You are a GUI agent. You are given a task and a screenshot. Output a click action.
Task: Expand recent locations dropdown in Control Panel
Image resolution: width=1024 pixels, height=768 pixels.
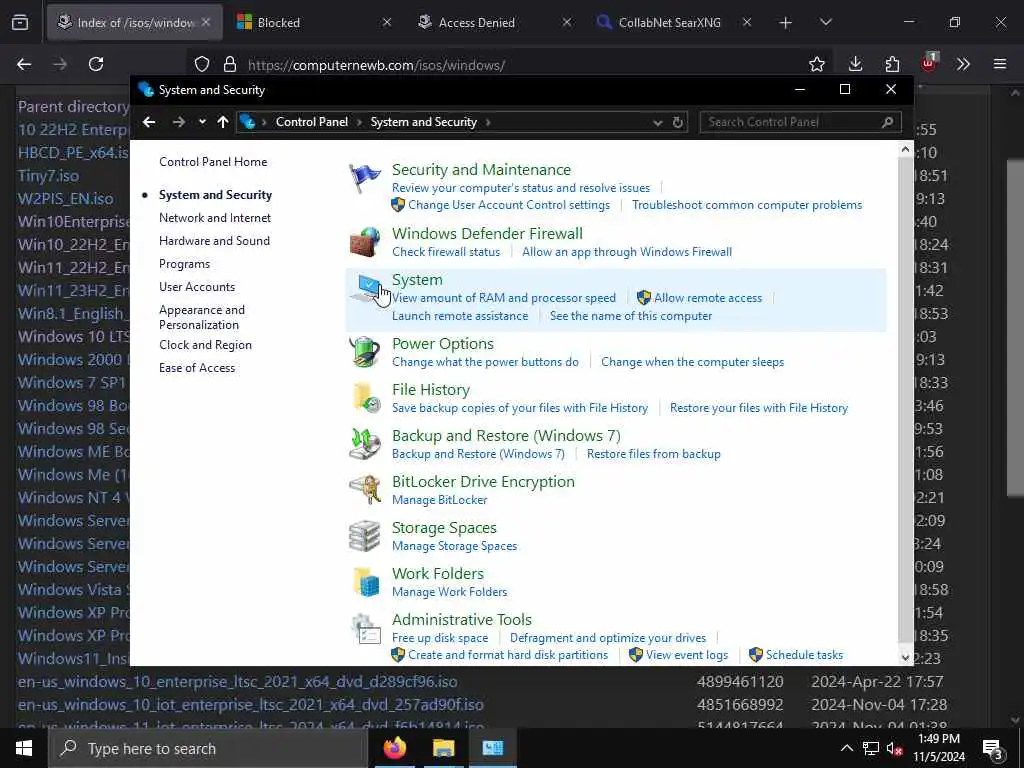tap(202, 122)
